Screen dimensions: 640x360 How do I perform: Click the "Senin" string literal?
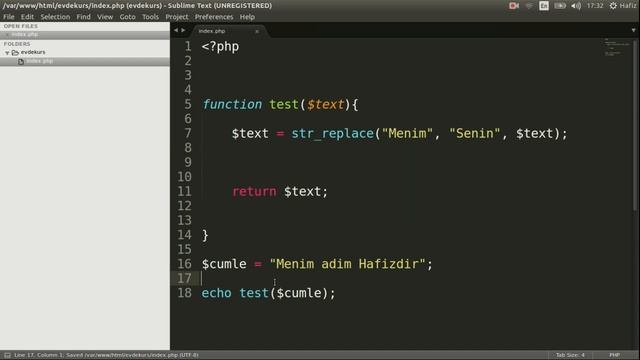coord(474,133)
